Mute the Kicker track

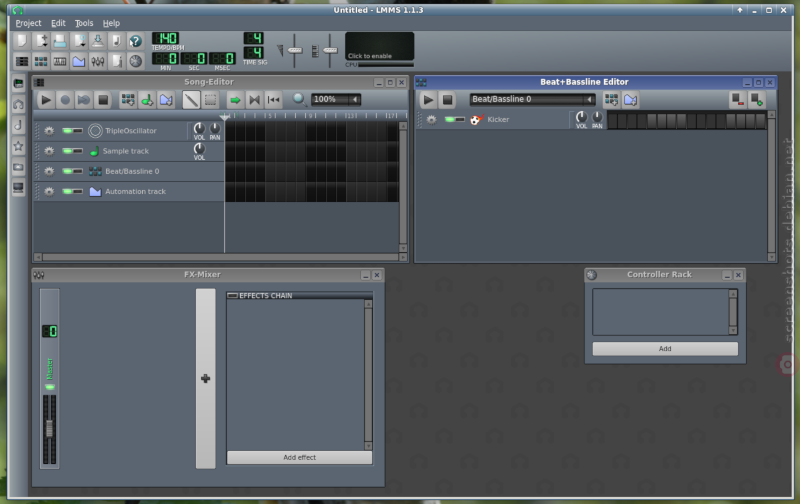point(450,119)
